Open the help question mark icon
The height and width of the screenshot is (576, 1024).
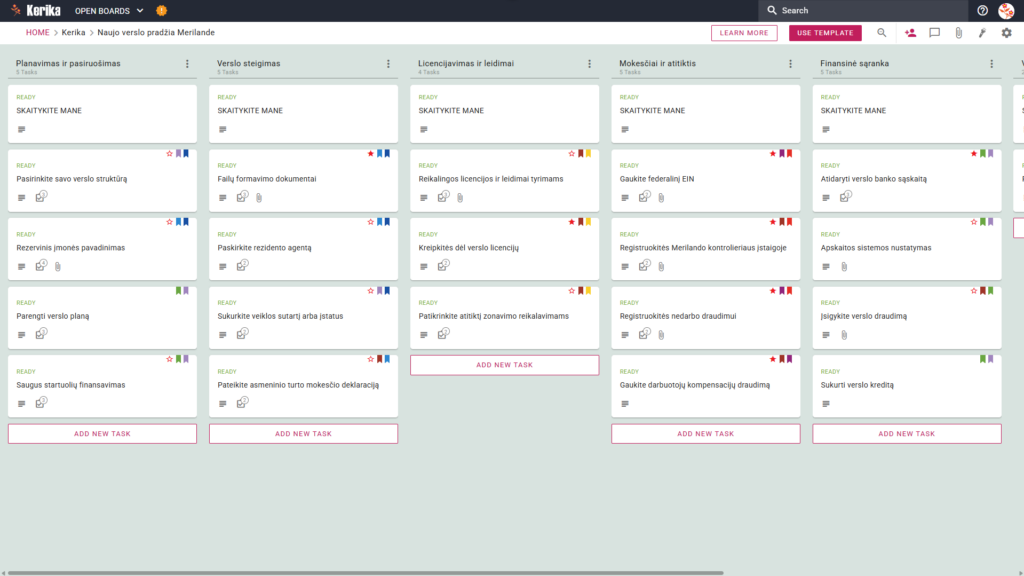tap(982, 10)
